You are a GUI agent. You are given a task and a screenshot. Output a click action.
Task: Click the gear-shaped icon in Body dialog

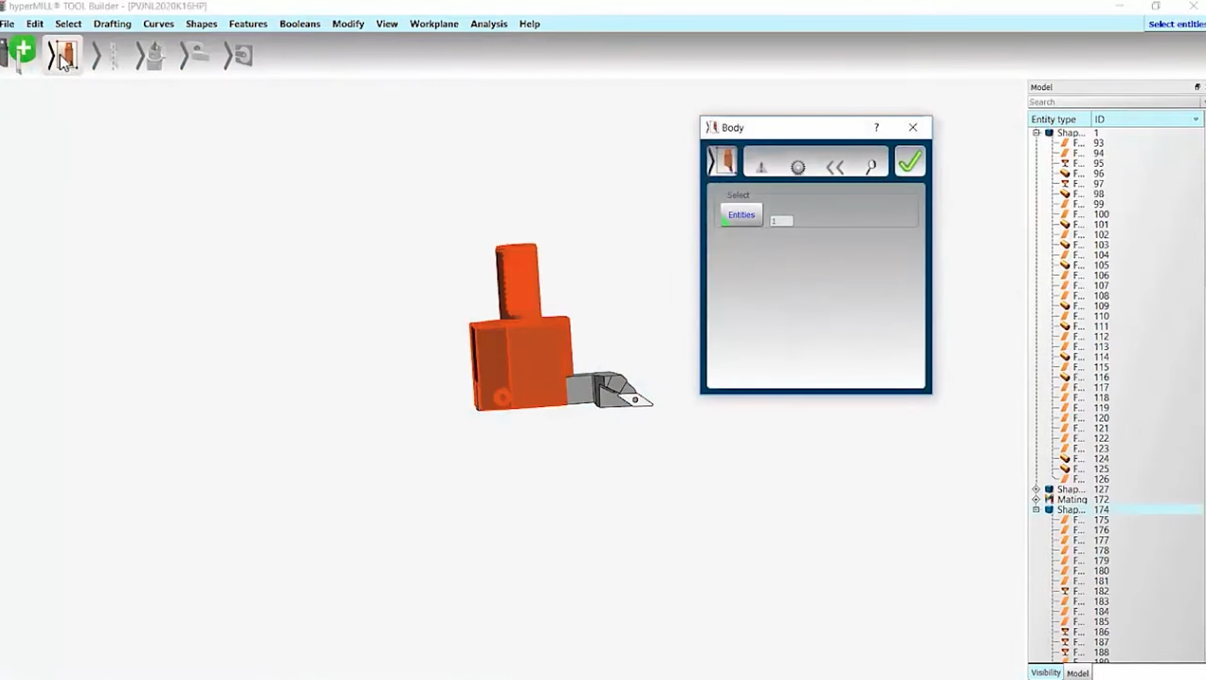(798, 167)
